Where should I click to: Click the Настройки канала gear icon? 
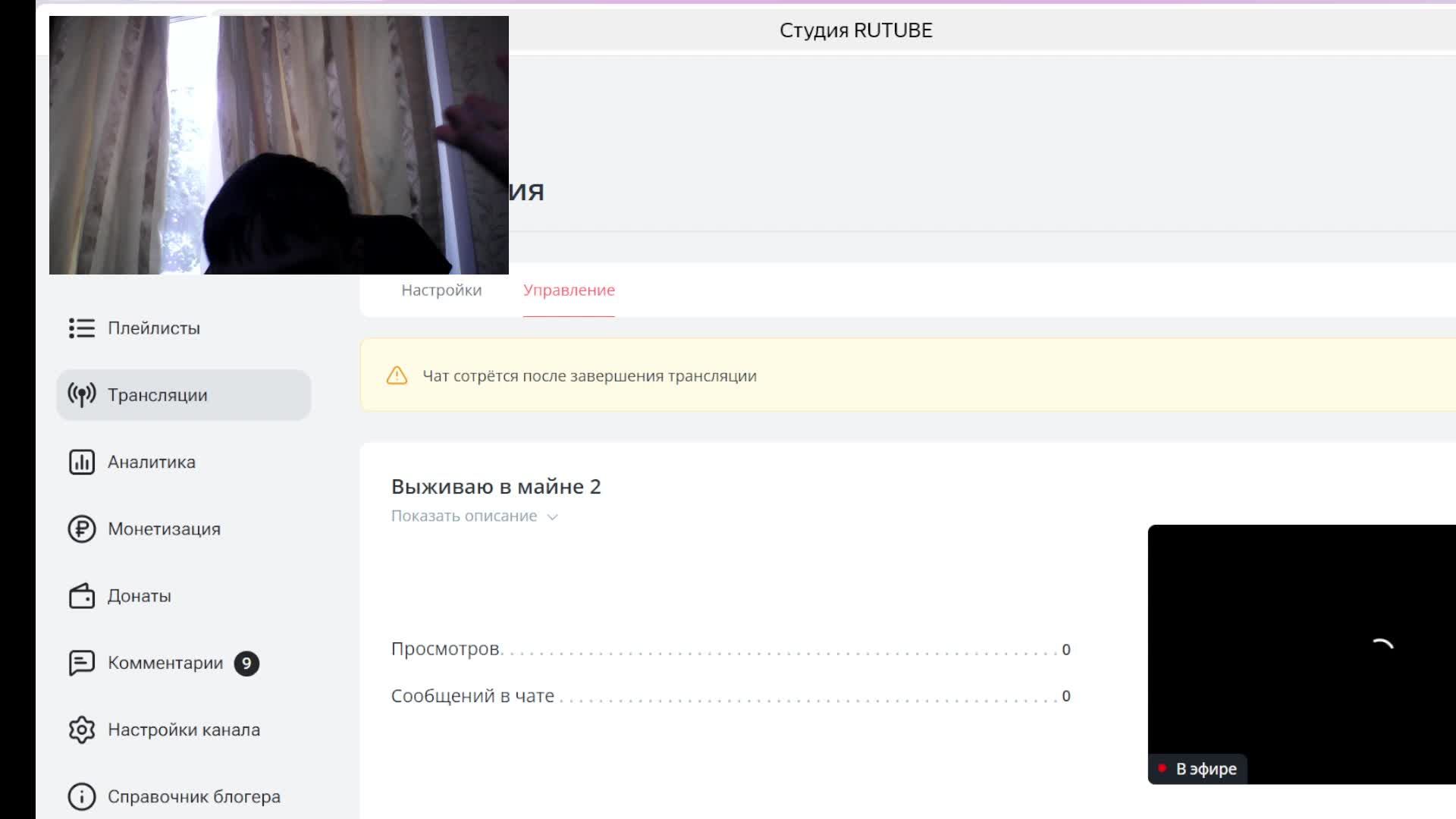(x=82, y=730)
